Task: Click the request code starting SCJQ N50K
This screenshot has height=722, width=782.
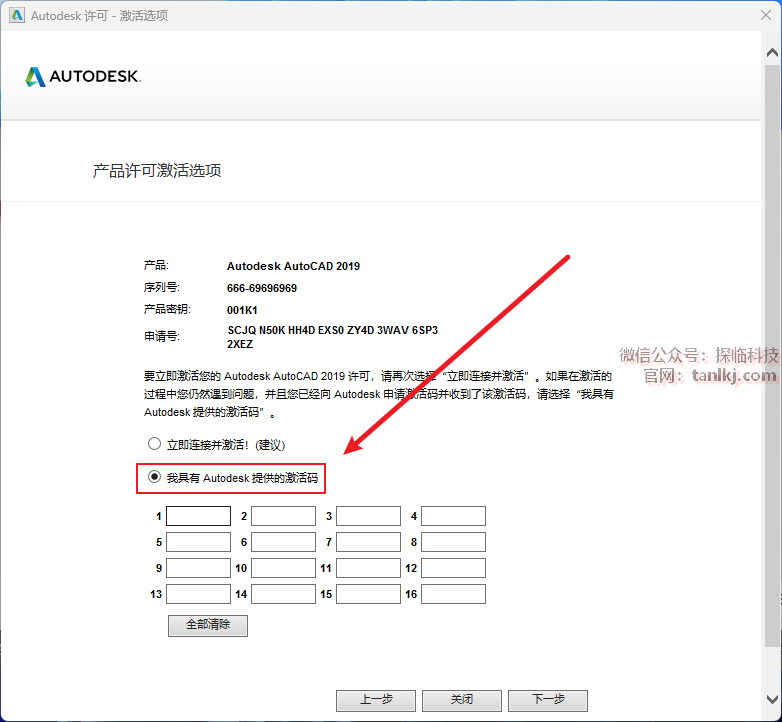Action: [x=333, y=330]
